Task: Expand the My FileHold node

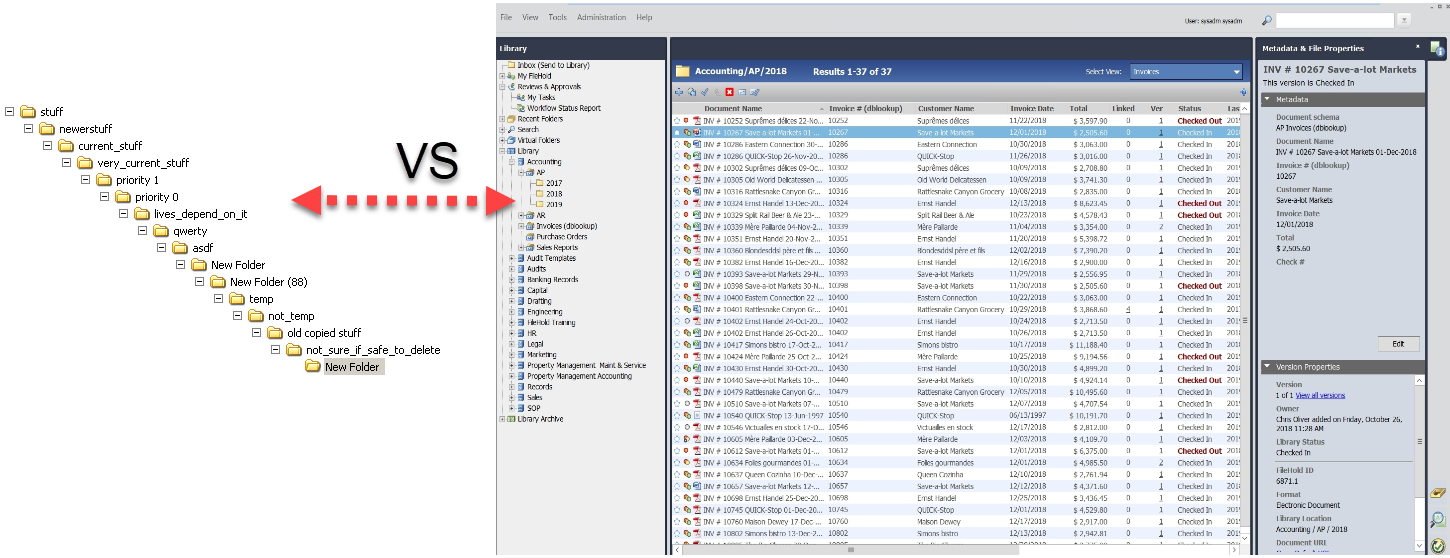Action: click(x=502, y=76)
